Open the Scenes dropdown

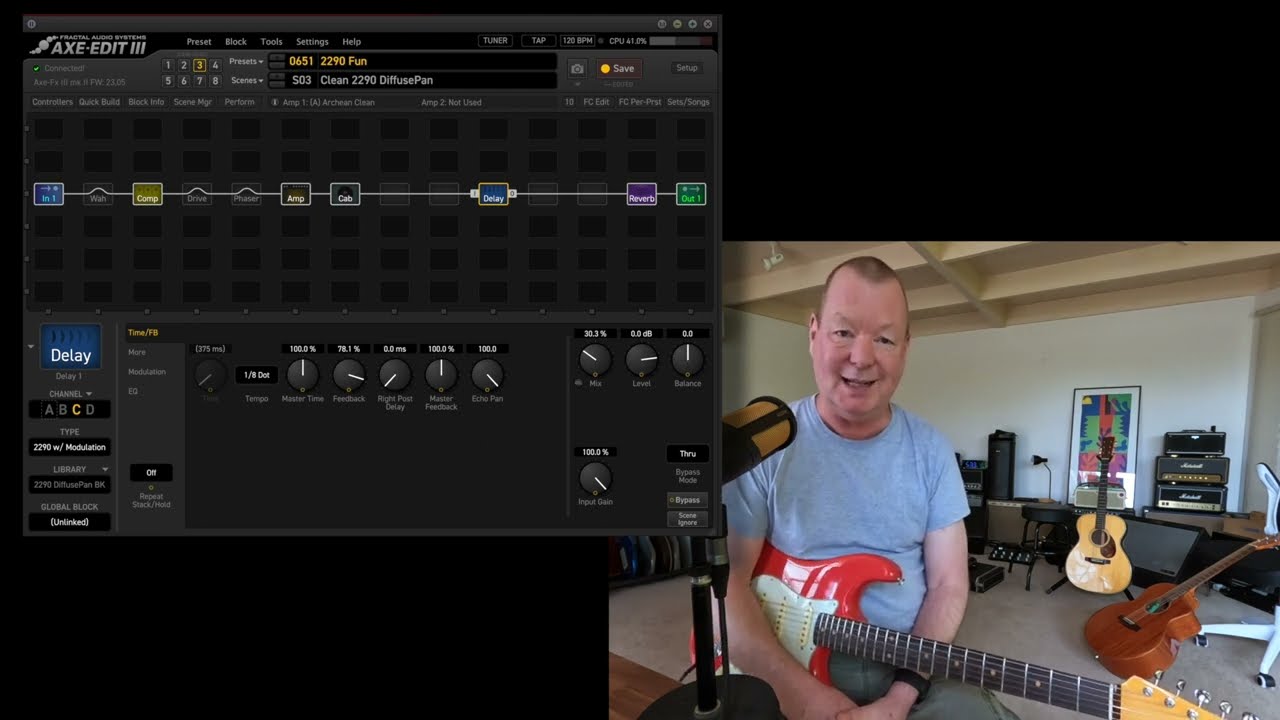[247, 80]
